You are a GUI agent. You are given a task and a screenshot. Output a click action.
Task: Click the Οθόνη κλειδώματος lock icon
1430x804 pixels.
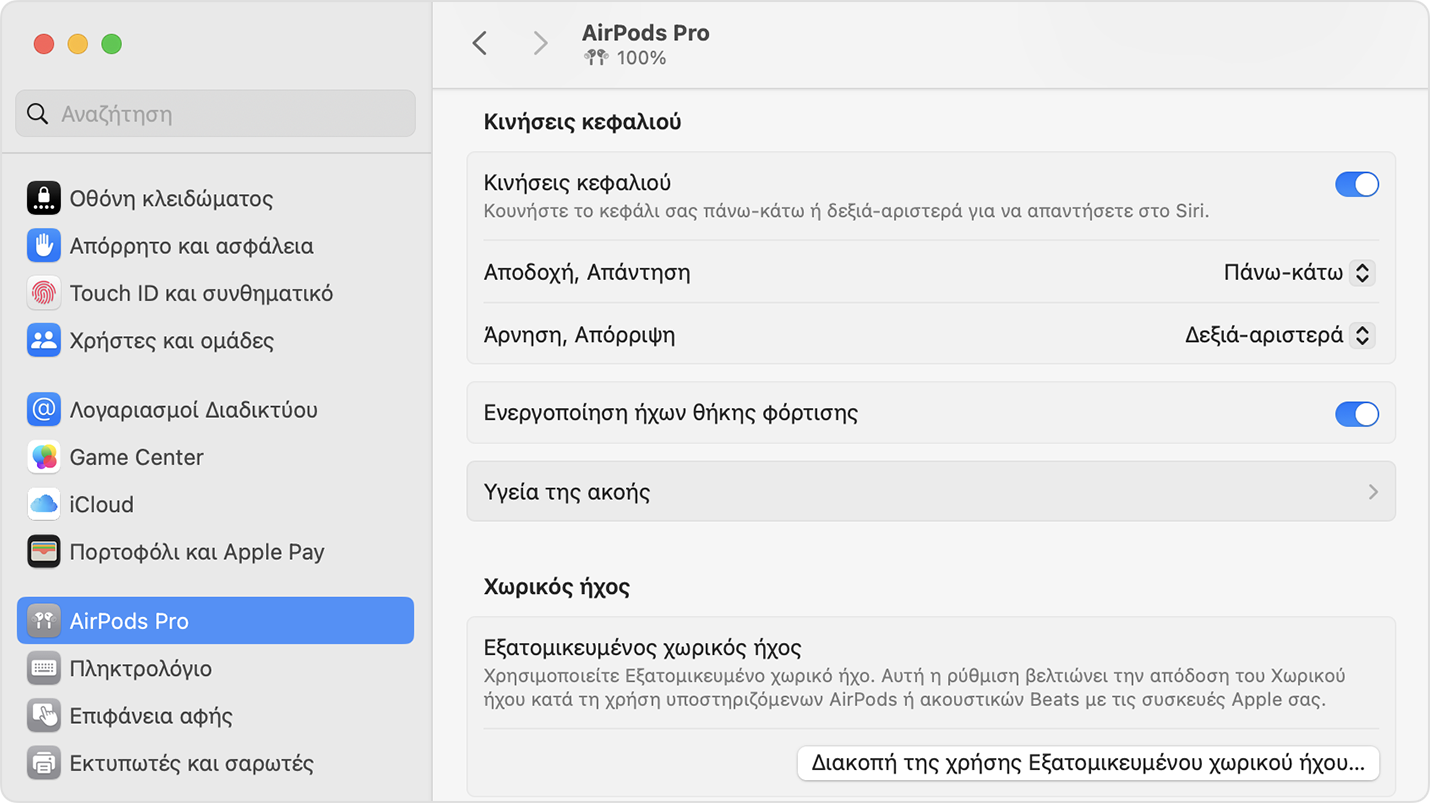[x=43, y=198]
